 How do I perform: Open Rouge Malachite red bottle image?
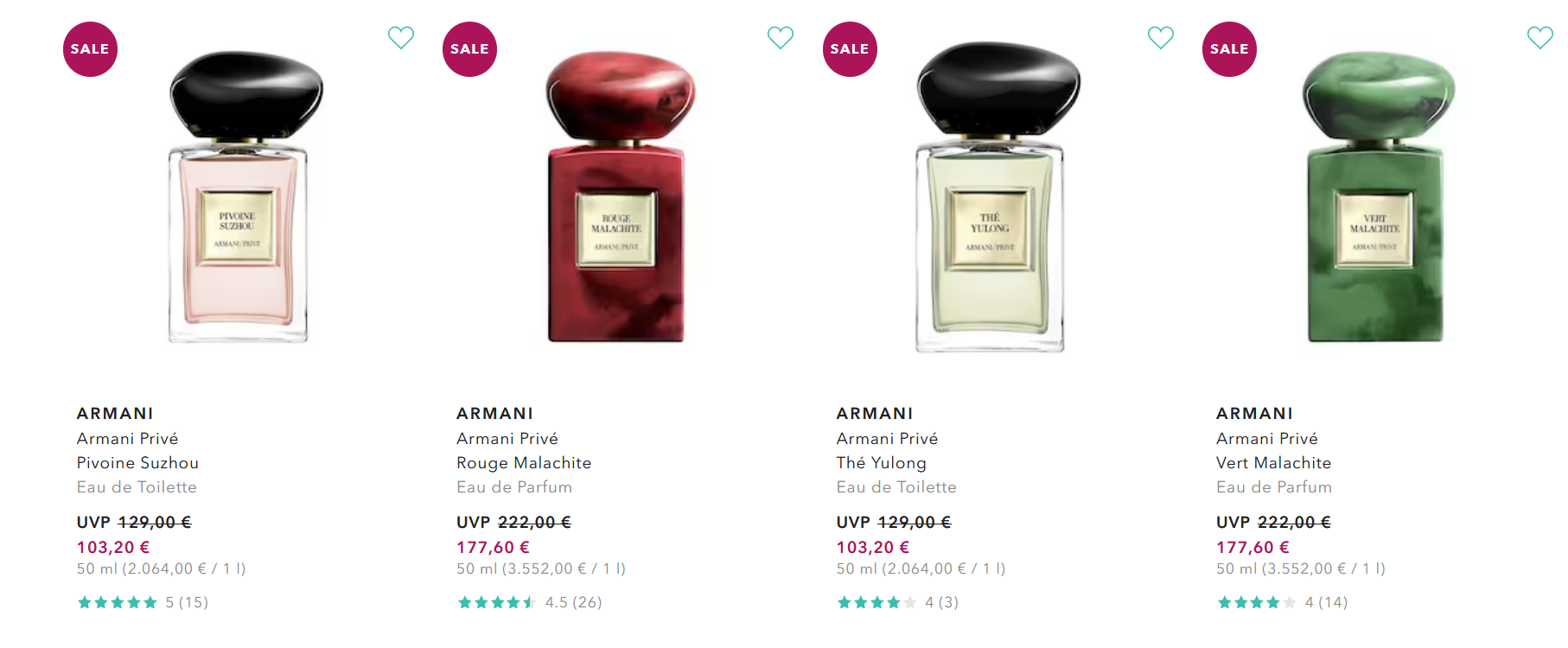click(x=617, y=197)
